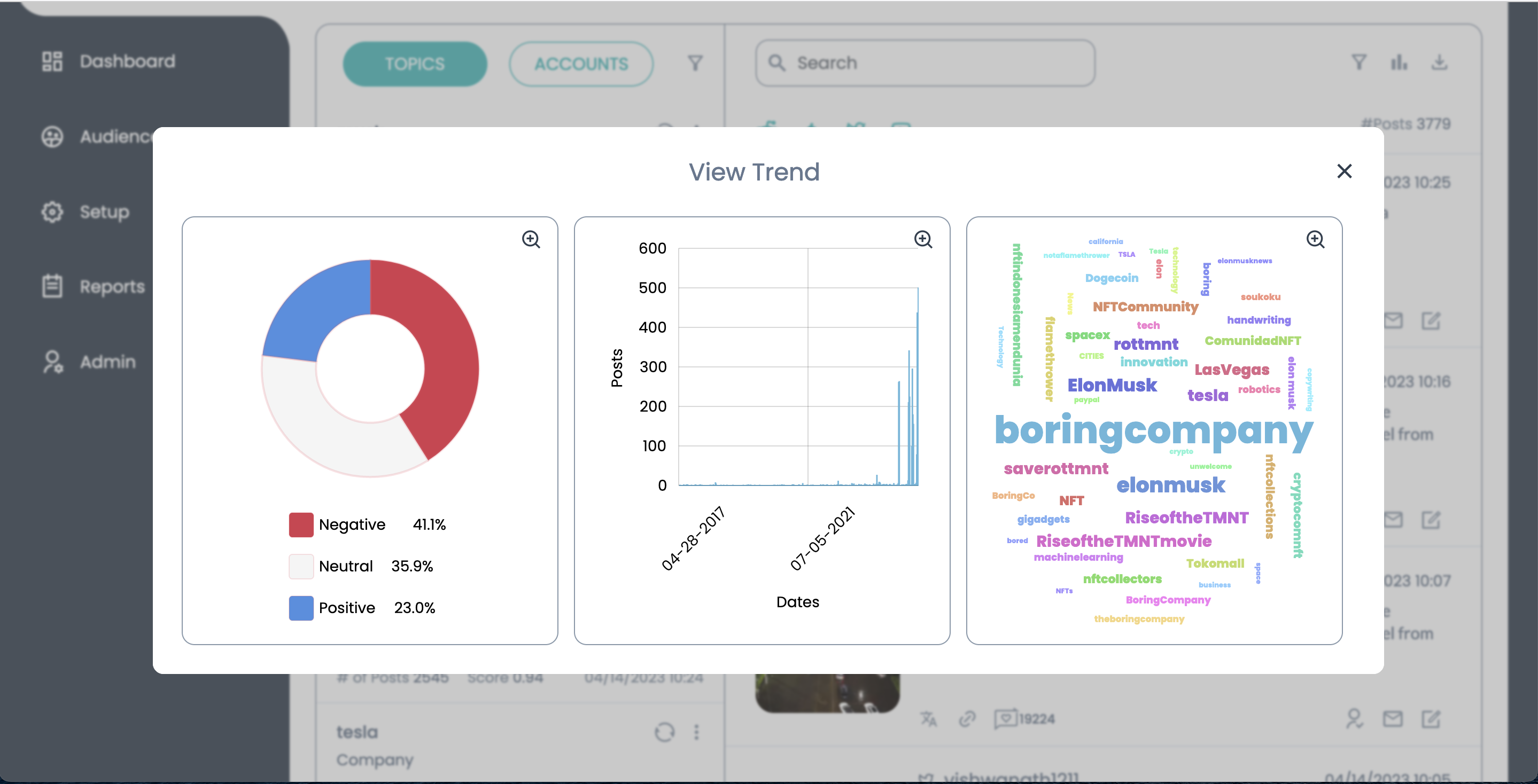Open the bar chart trend icon

[x=1399, y=62]
